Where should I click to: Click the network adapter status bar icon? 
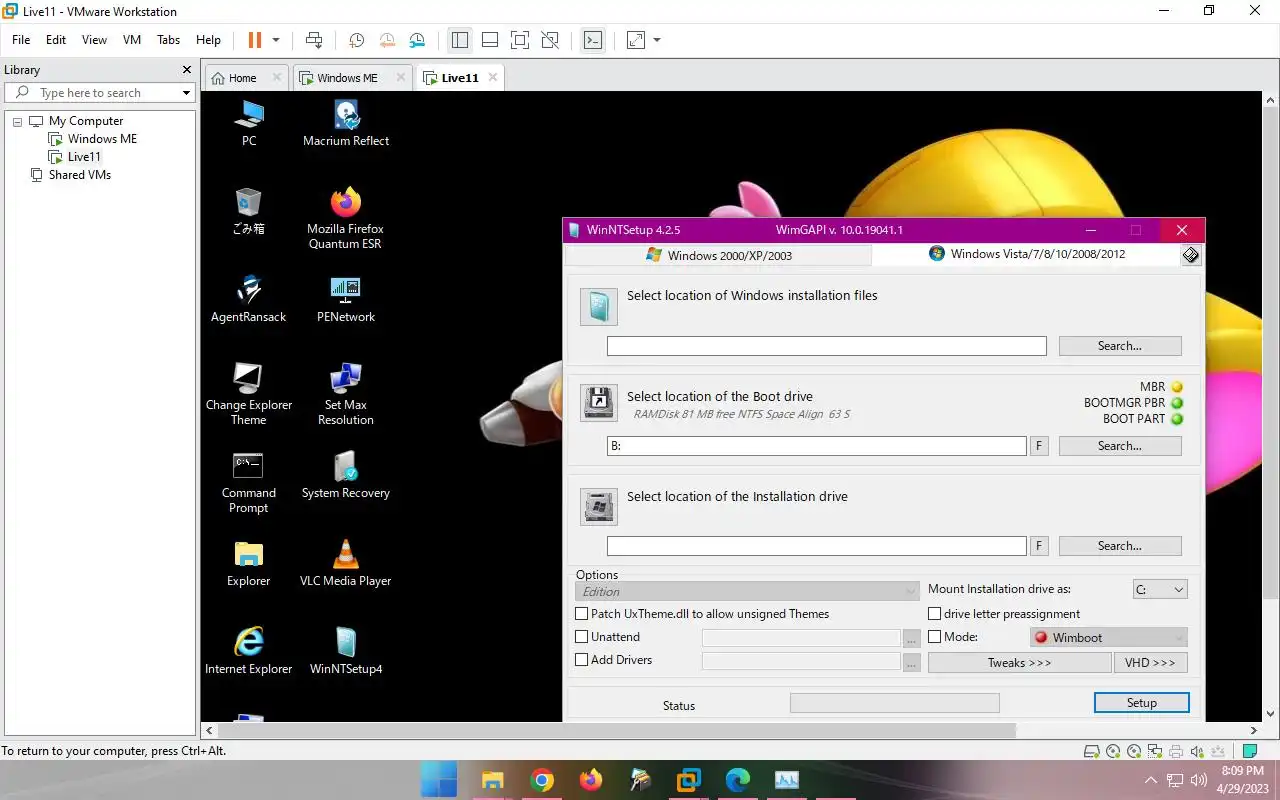[1155, 751]
